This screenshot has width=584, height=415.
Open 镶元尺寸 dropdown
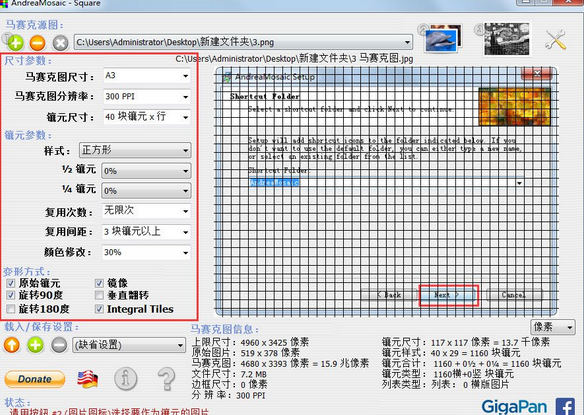click(147, 117)
